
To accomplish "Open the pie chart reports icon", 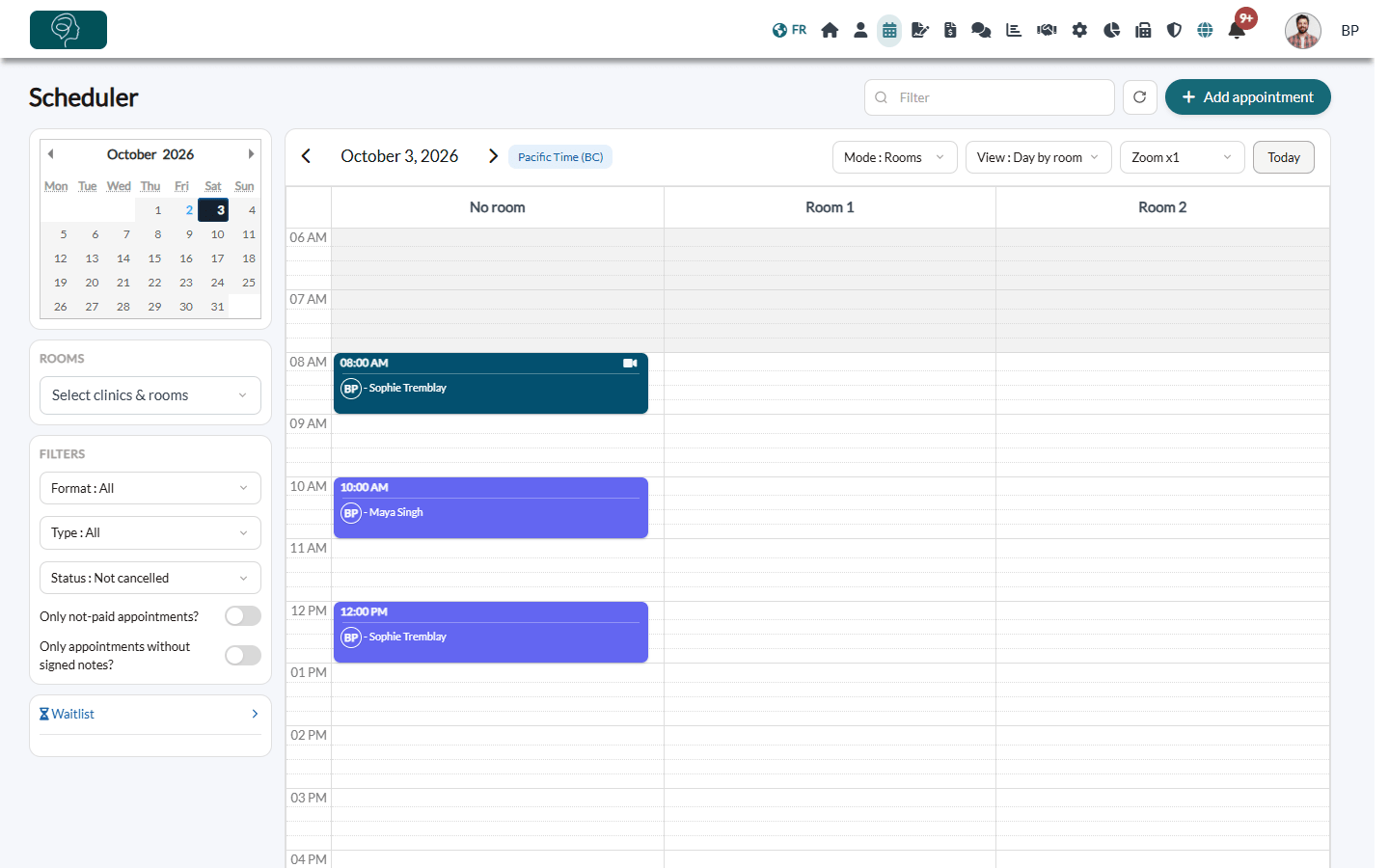I will coord(1111,30).
